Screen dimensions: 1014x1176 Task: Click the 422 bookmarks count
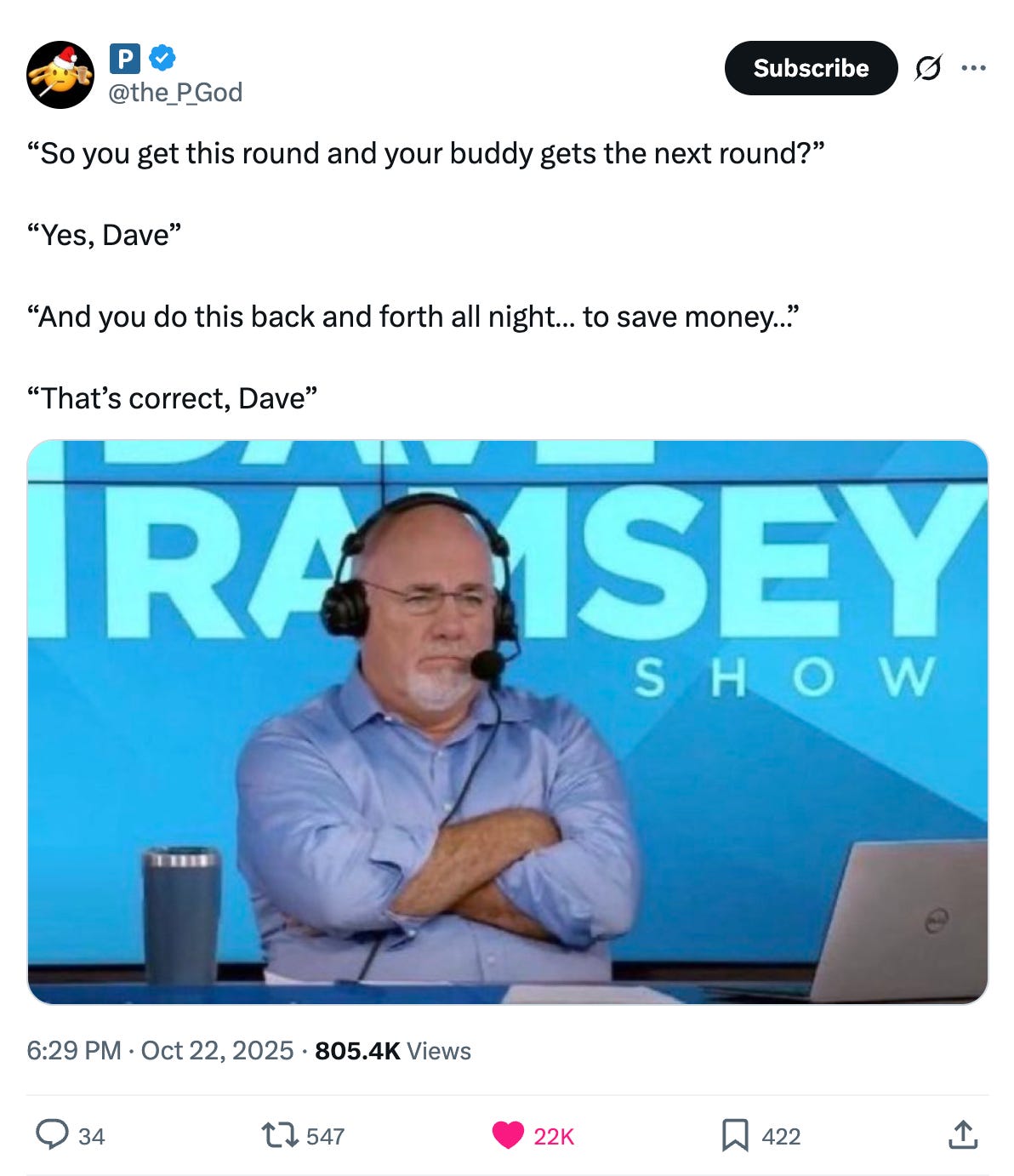[781, 1136]
